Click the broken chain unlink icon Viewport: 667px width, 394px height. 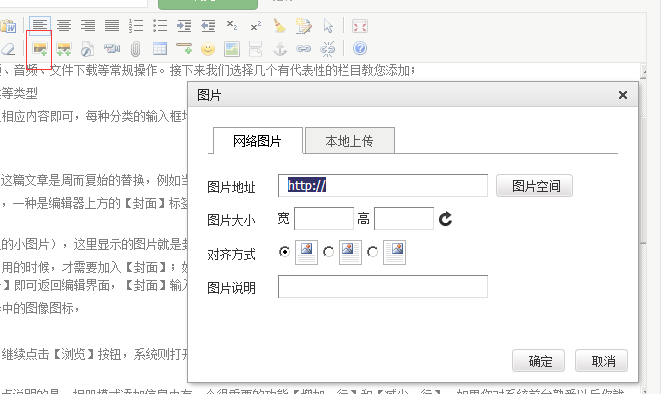tap(328, 49)
